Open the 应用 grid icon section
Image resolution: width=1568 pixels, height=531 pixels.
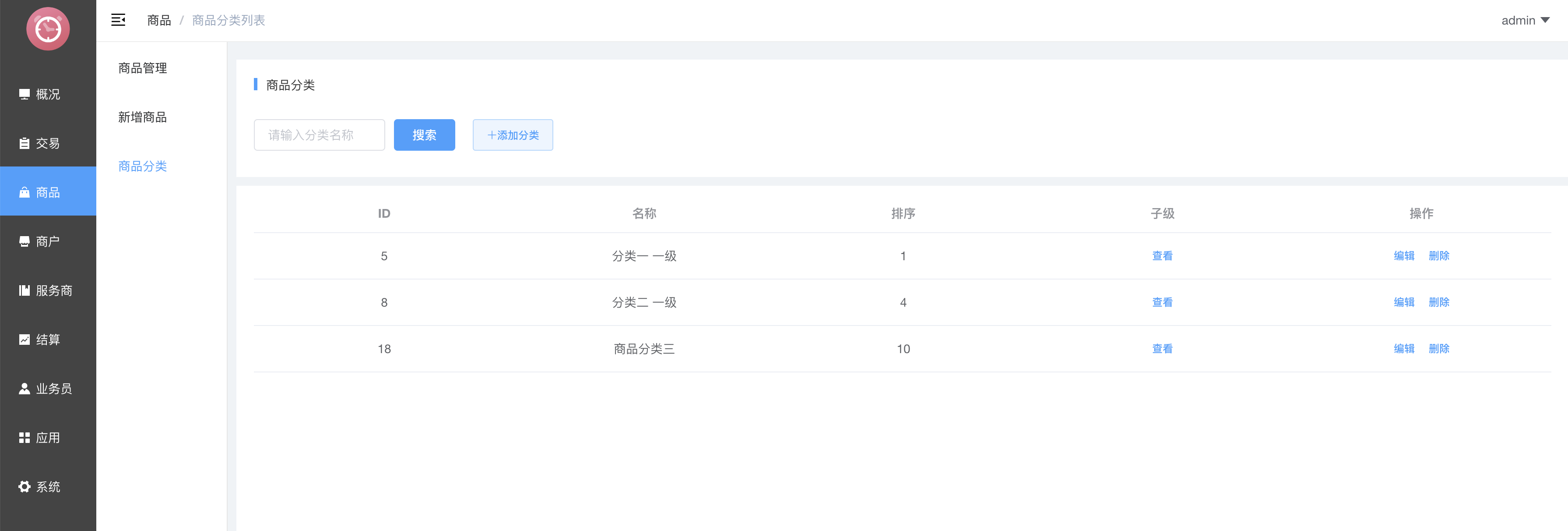47,438
